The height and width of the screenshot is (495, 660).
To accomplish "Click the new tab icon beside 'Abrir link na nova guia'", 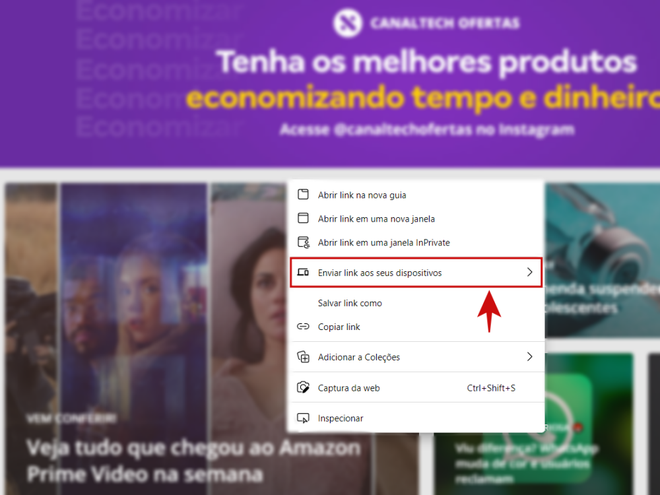I will [x=303, y=194].
